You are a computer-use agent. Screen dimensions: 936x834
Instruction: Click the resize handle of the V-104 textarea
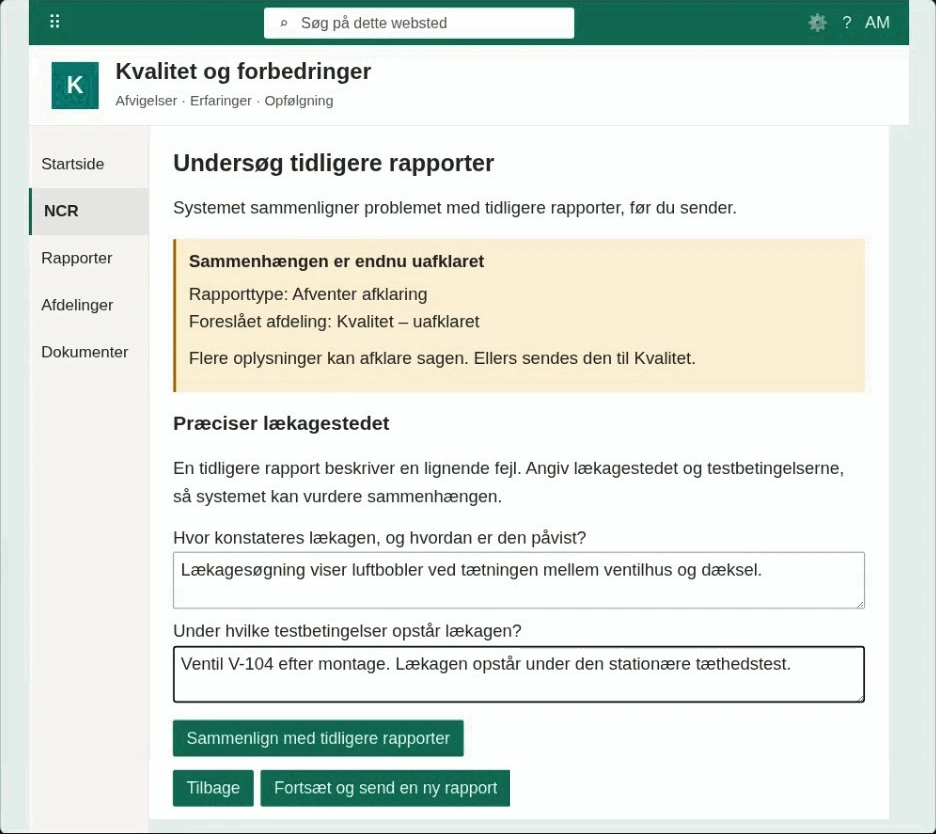(860, 697)
